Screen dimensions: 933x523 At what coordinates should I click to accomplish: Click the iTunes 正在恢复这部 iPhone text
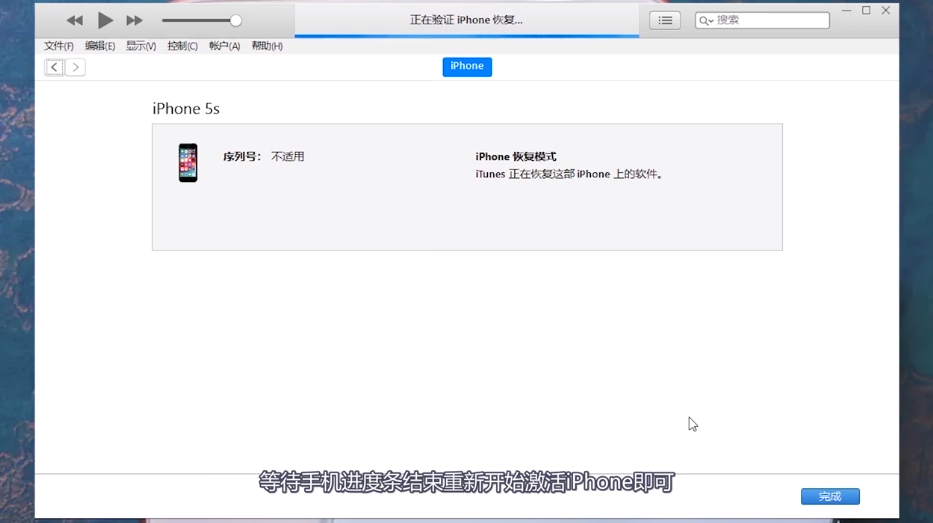point(569,174)
